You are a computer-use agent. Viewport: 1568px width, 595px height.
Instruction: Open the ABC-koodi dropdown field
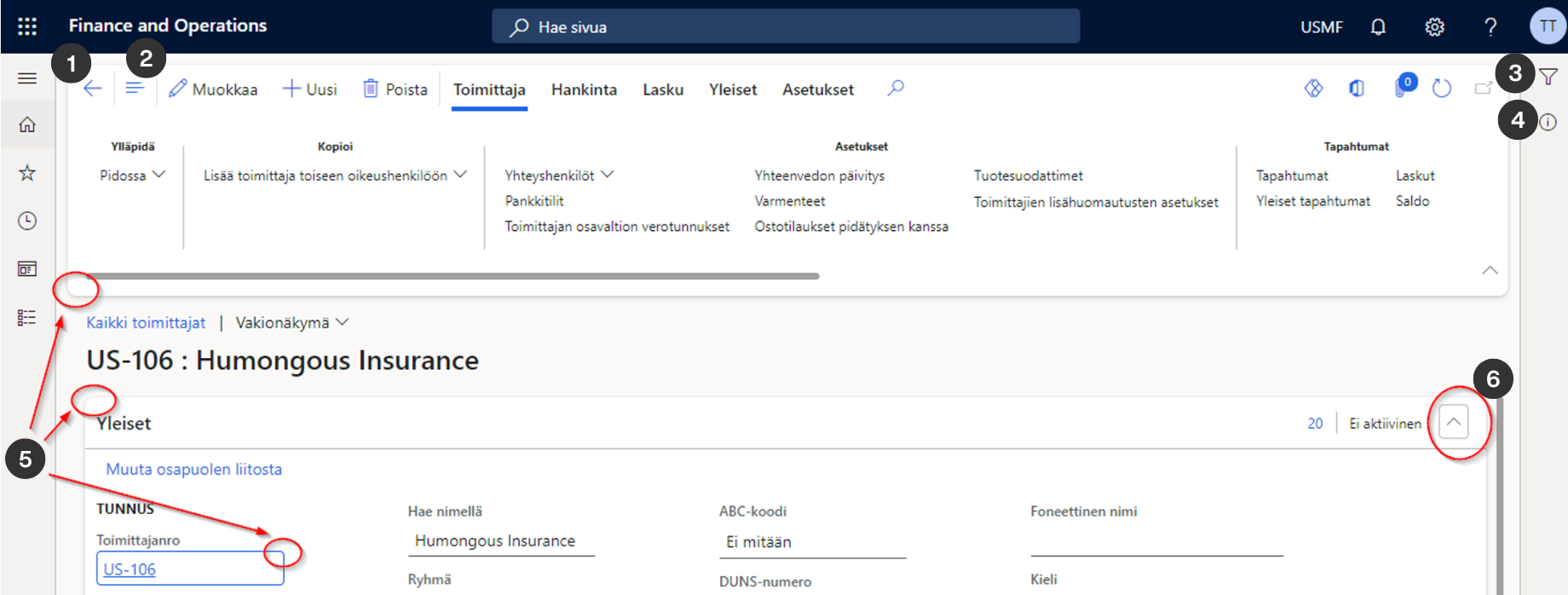coord(812,542)
